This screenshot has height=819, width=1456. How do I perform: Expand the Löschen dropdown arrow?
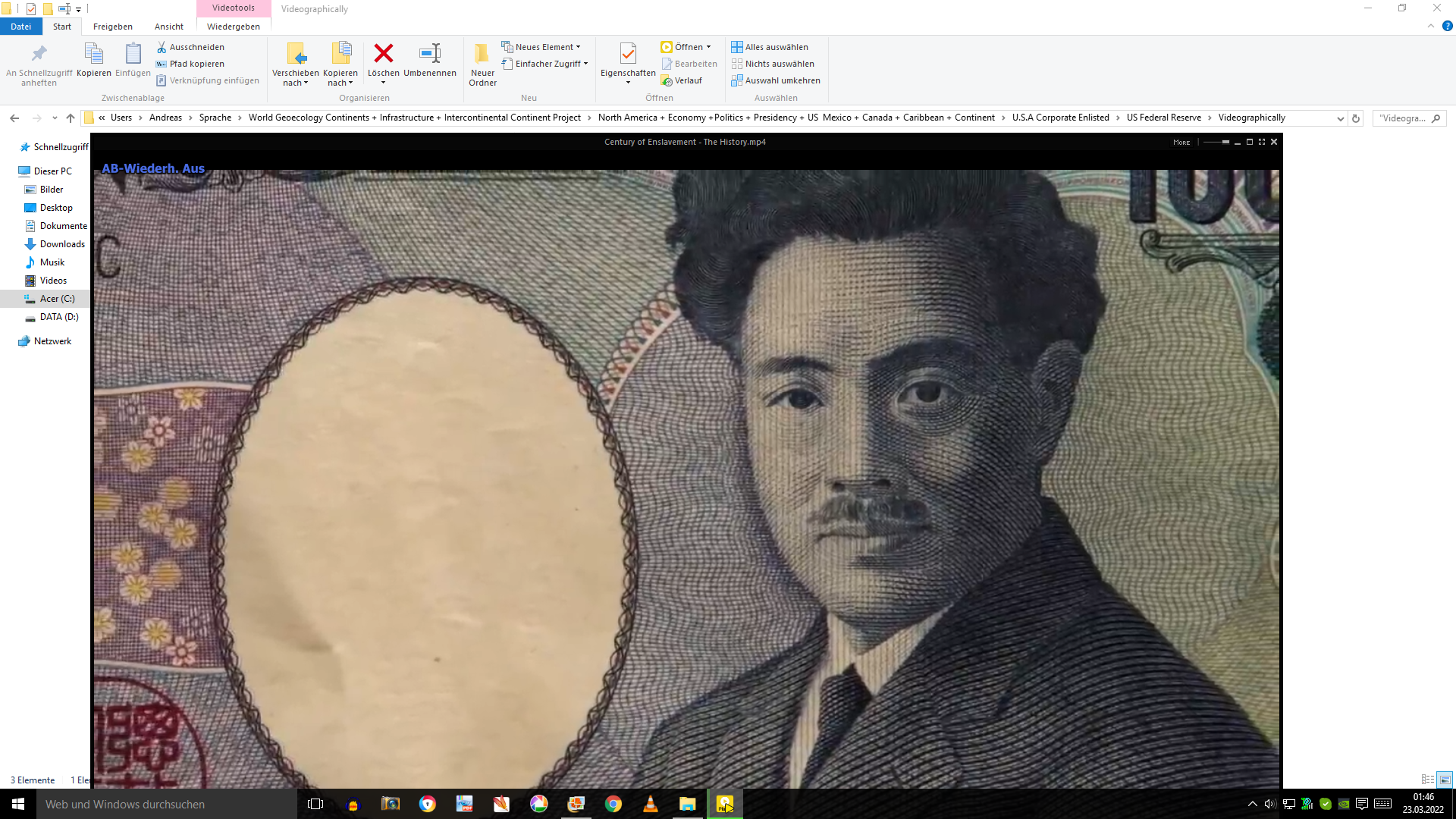383,83
